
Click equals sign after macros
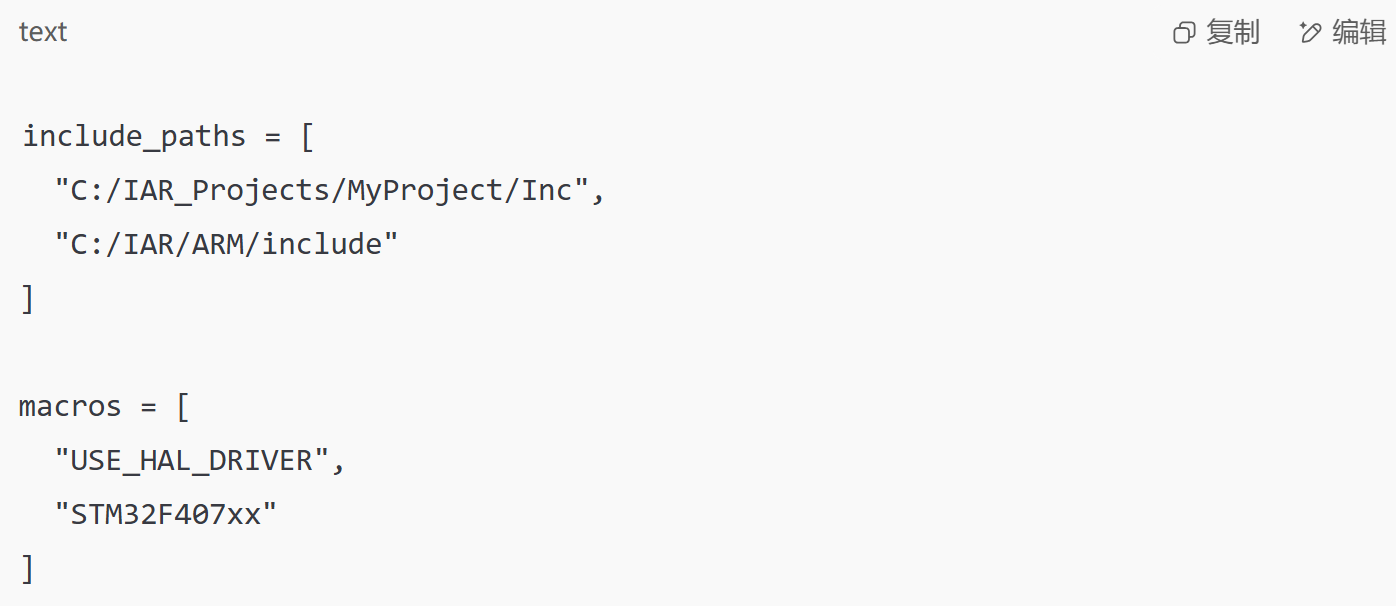[147, 408]
